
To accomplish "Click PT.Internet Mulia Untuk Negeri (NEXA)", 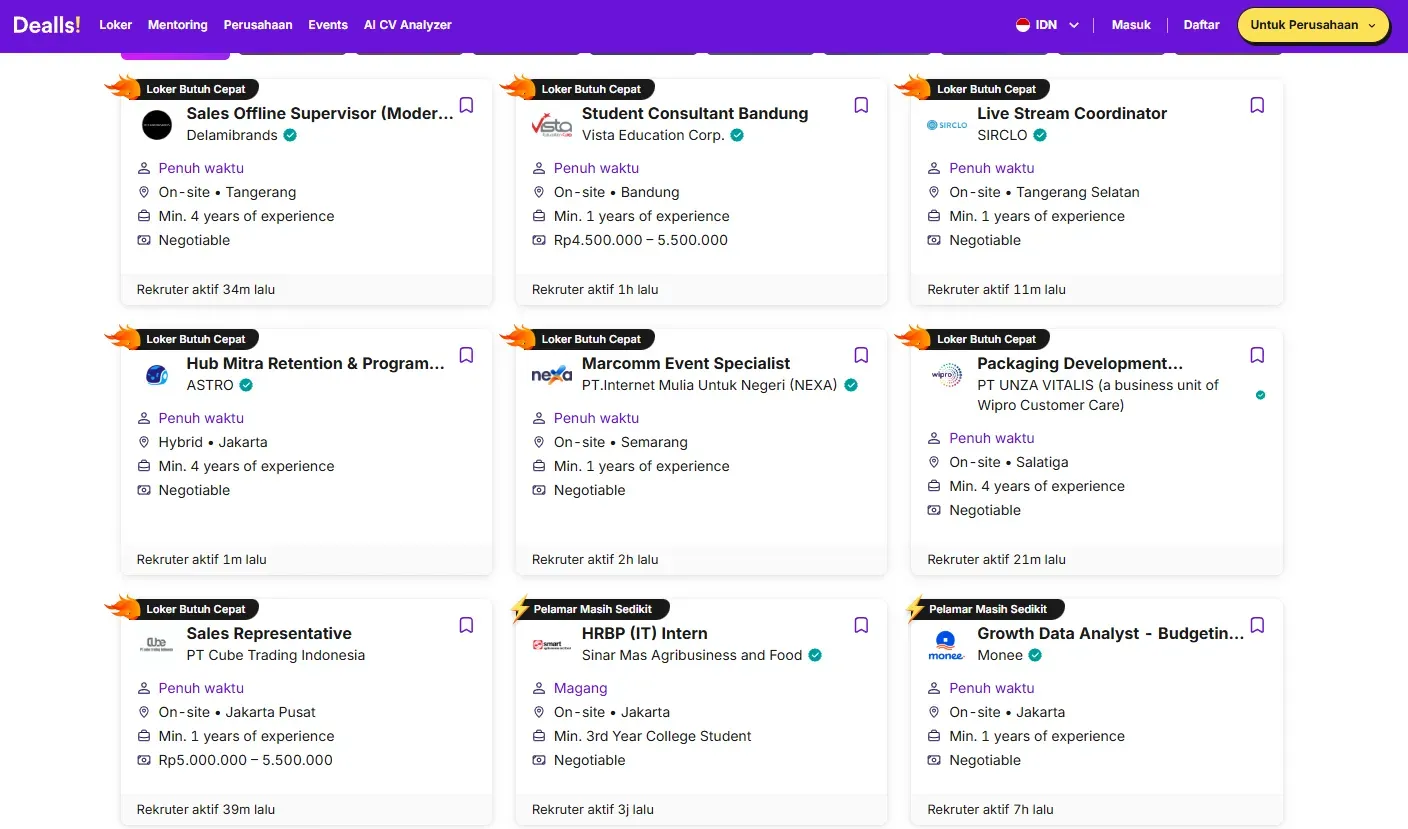I will coord(710,385).
